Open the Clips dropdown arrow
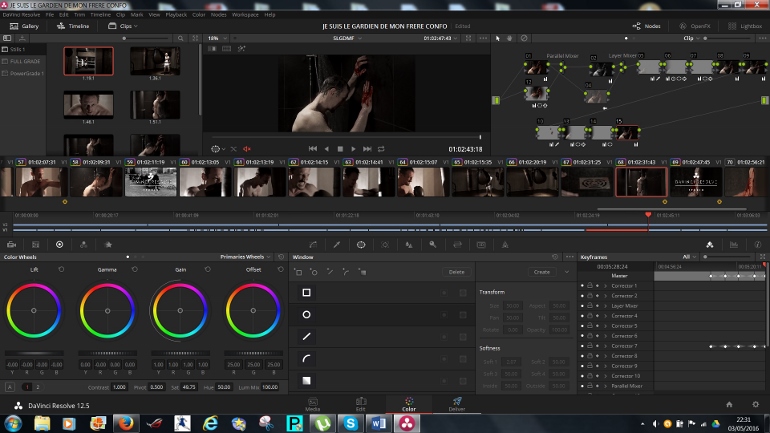Image resolution: width=770 pixels, height=433 pixels. pyautogui.click(x=136, y=26)
